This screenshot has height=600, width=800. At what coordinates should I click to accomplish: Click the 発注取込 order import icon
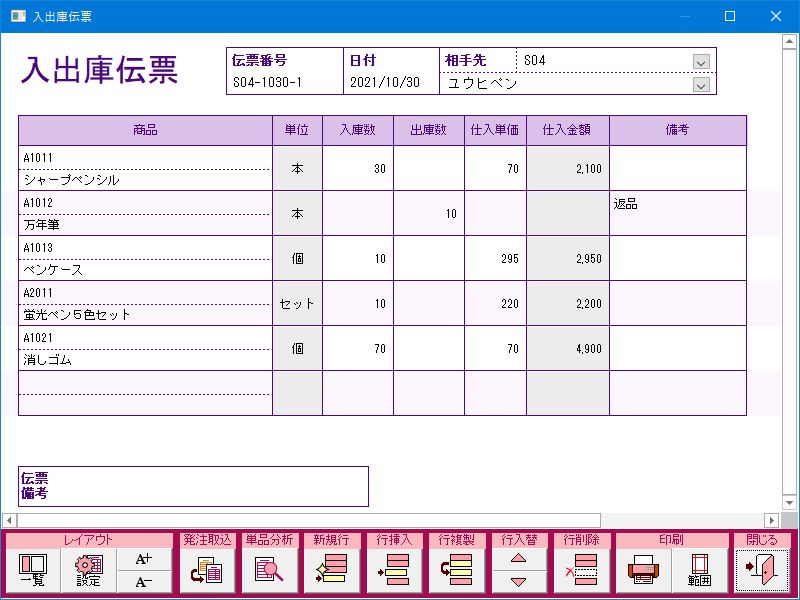point(207,570)
